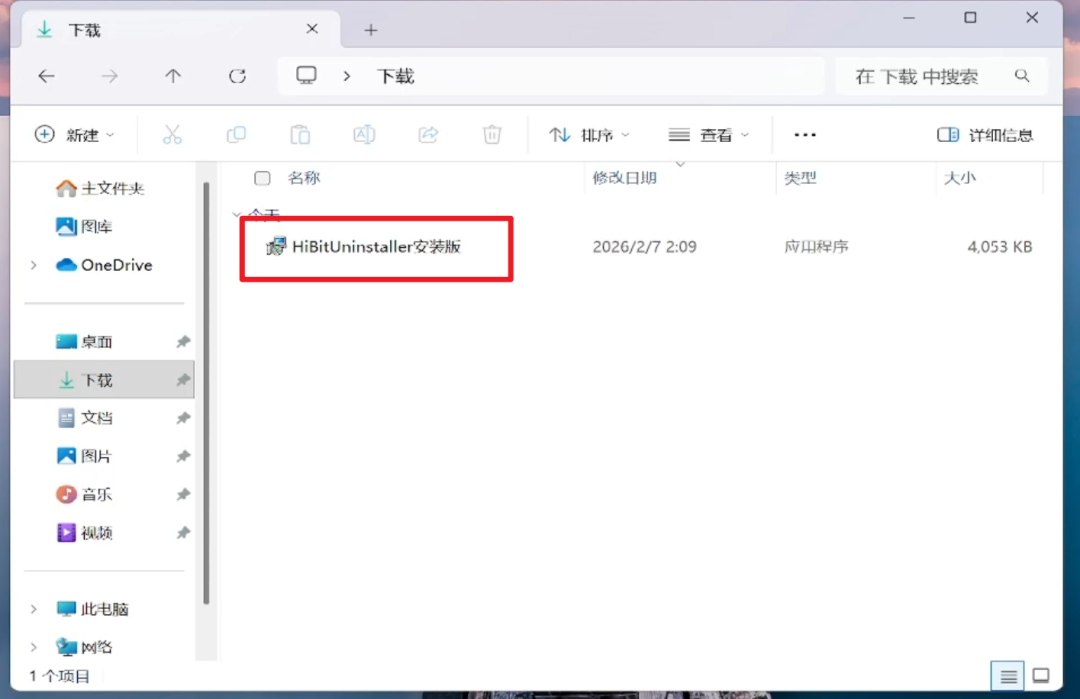Toggle the select-all checkbox in header

coord(262,178)
